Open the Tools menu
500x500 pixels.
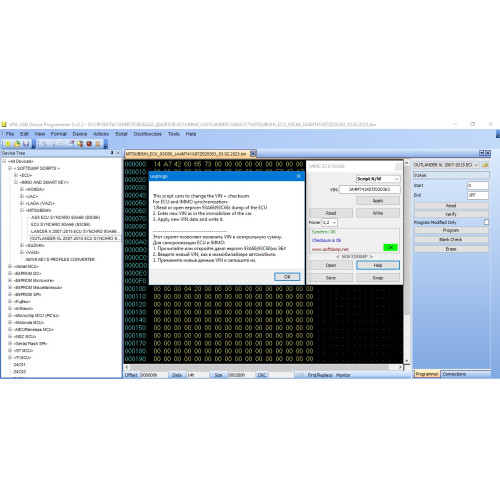click(174, 134)
